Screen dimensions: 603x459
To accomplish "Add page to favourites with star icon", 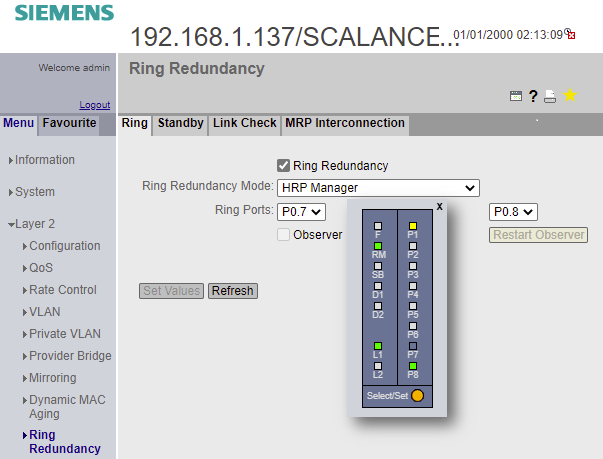I will pos(569,96).
